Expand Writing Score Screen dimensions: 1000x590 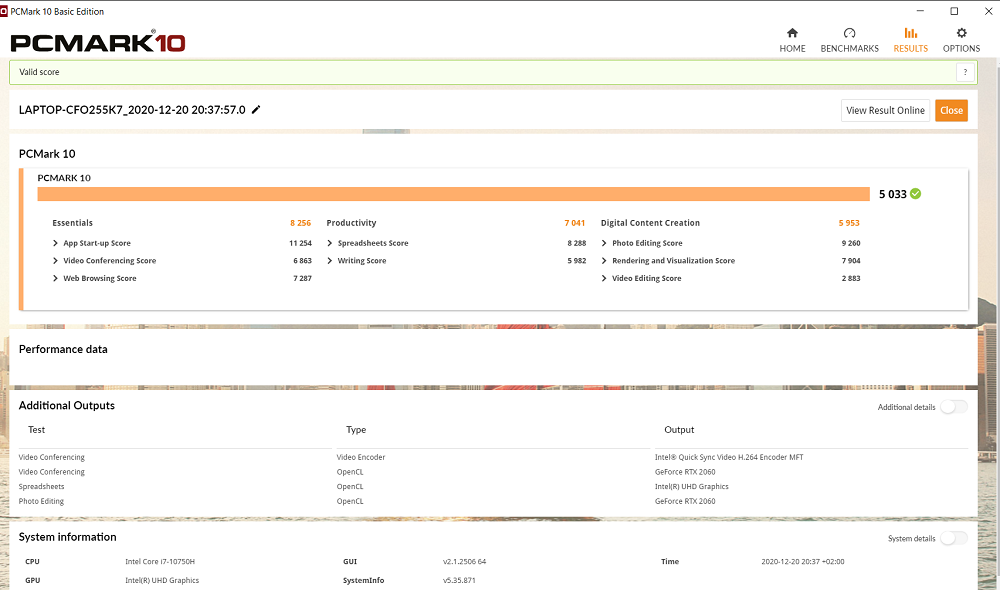(330, 261)
